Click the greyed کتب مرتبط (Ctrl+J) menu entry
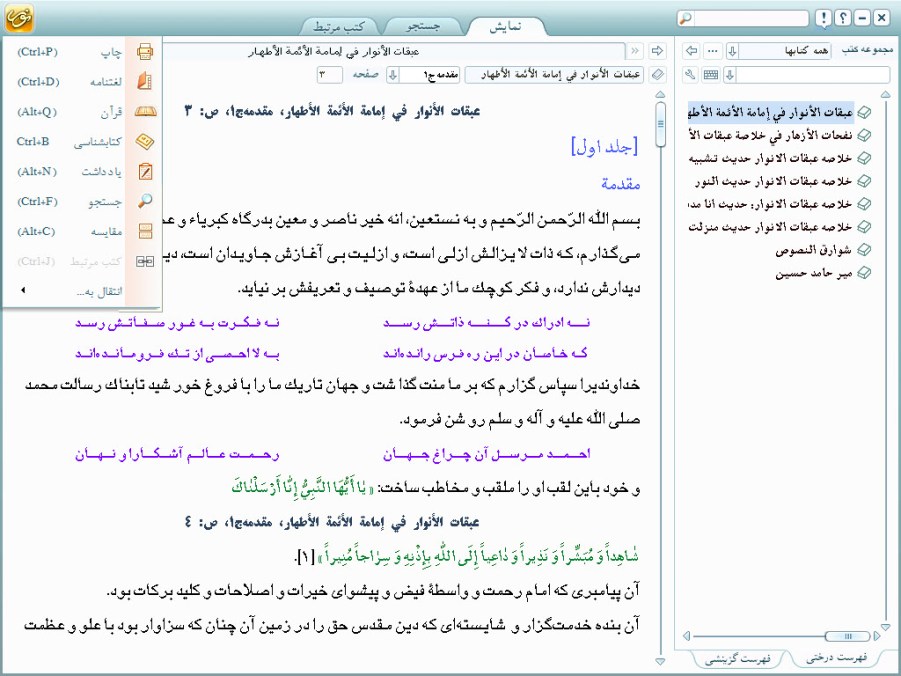The width and height of the screenshot is (901, 676). (x=83, y=261)
